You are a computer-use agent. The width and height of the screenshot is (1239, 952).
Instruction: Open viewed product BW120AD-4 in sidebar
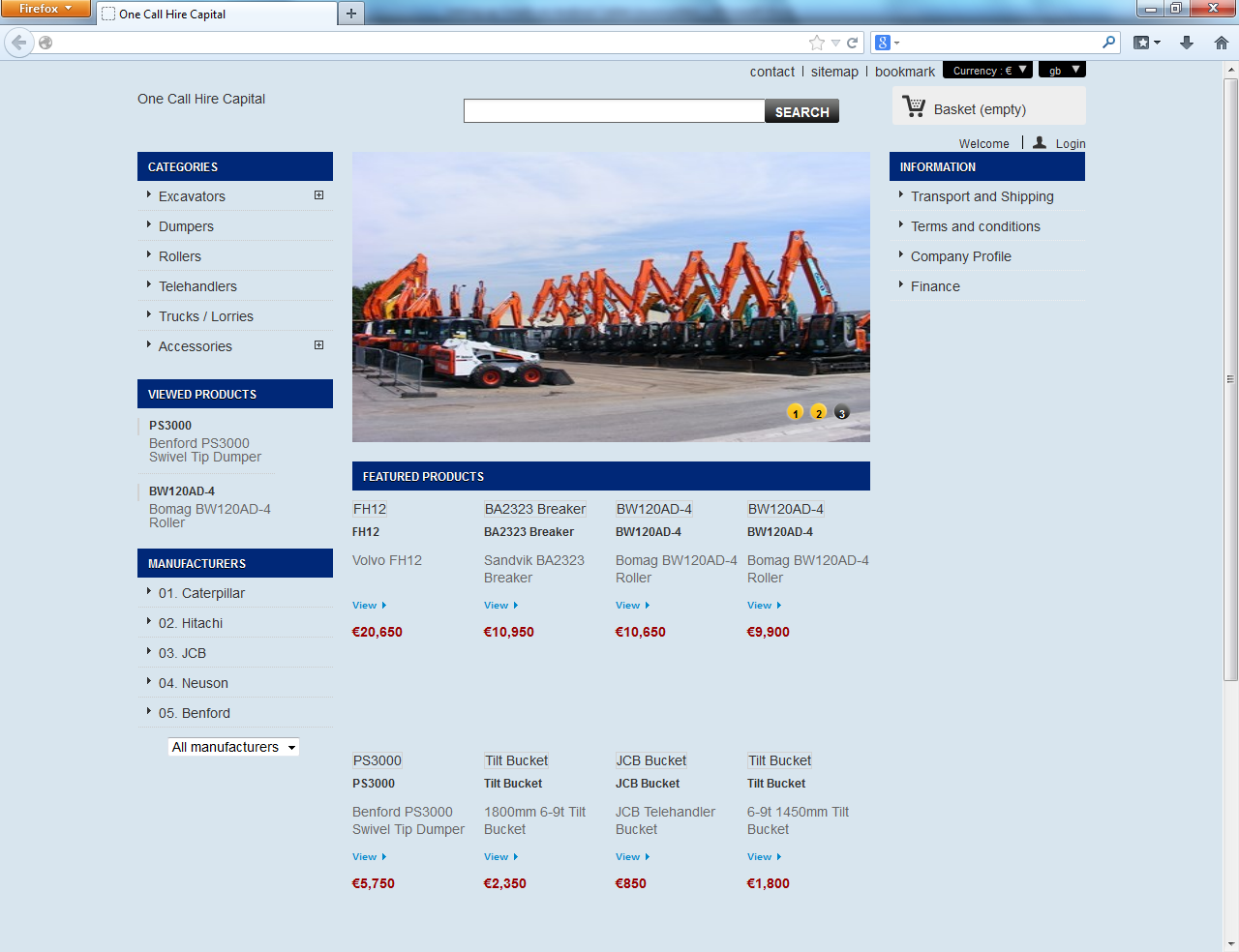(182, 491)
